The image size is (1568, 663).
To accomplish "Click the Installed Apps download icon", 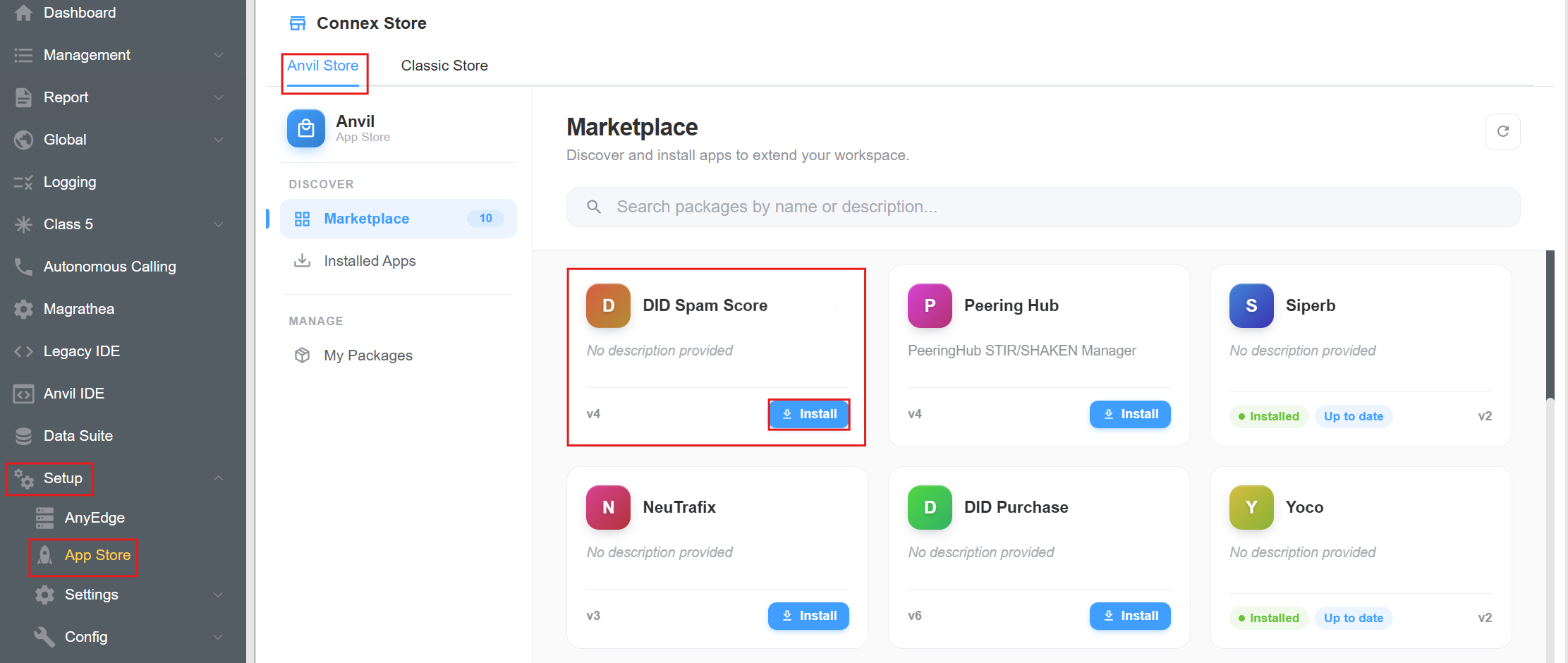I will point(302,260).
